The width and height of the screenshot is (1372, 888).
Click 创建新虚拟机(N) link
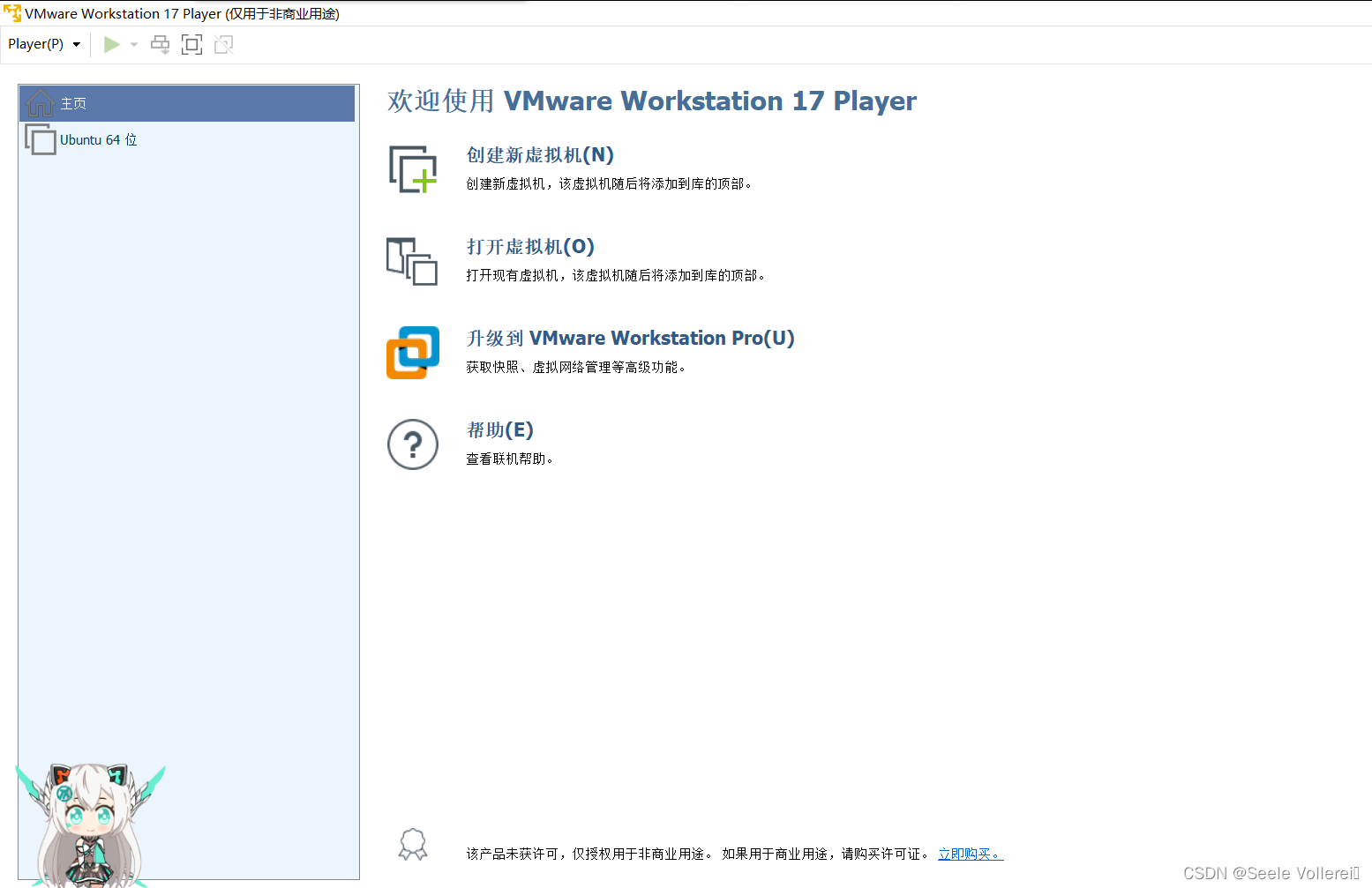[x=540, y=155]
